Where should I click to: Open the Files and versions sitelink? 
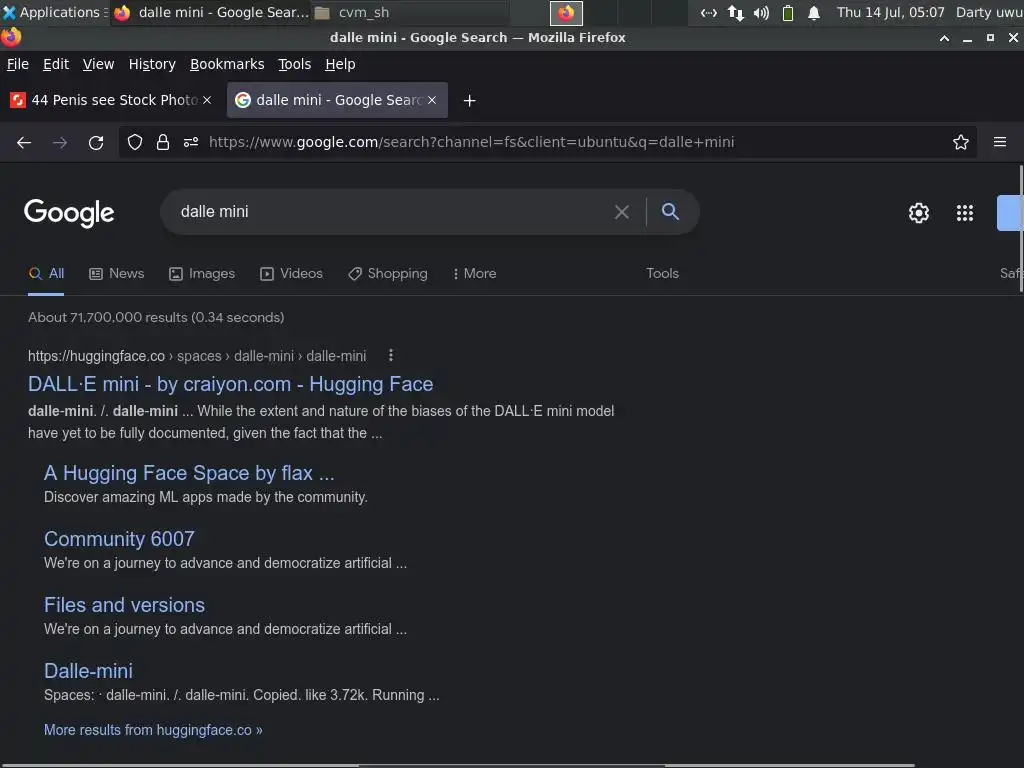[124, 605]
